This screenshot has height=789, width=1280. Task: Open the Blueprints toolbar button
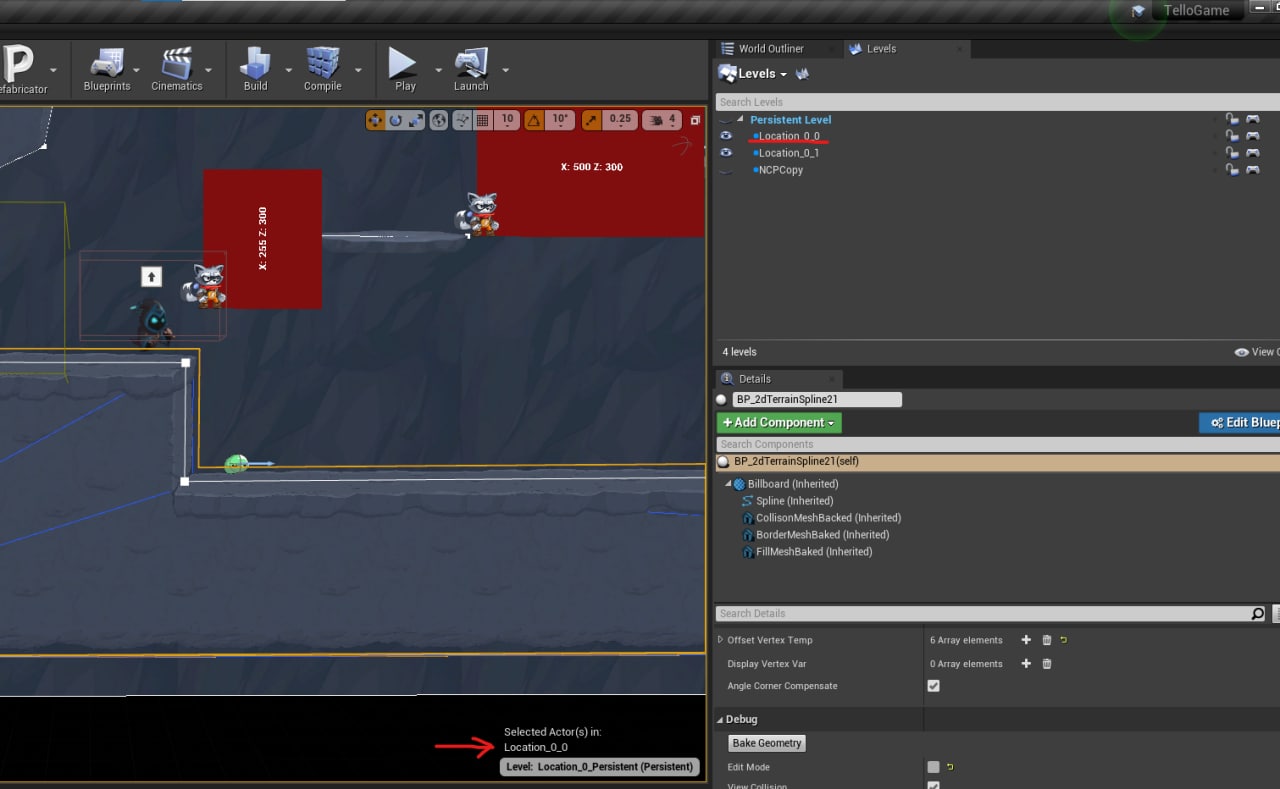click(x=107, y=69)
